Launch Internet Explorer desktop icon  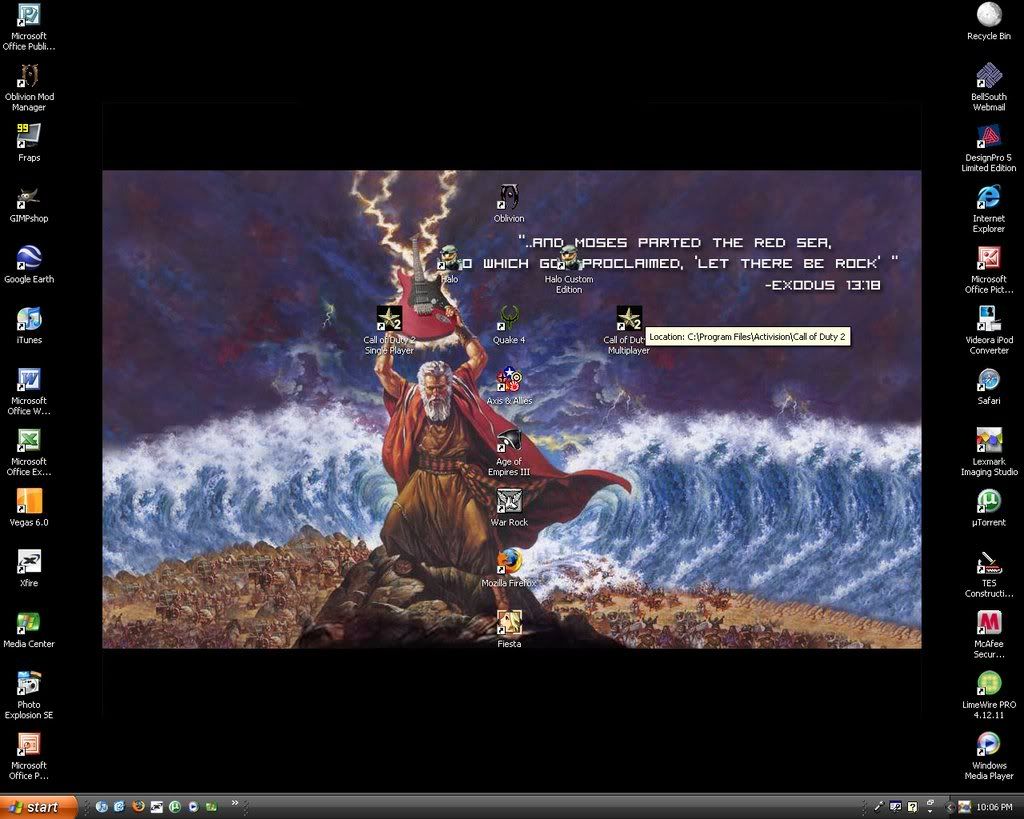(989, 209)
